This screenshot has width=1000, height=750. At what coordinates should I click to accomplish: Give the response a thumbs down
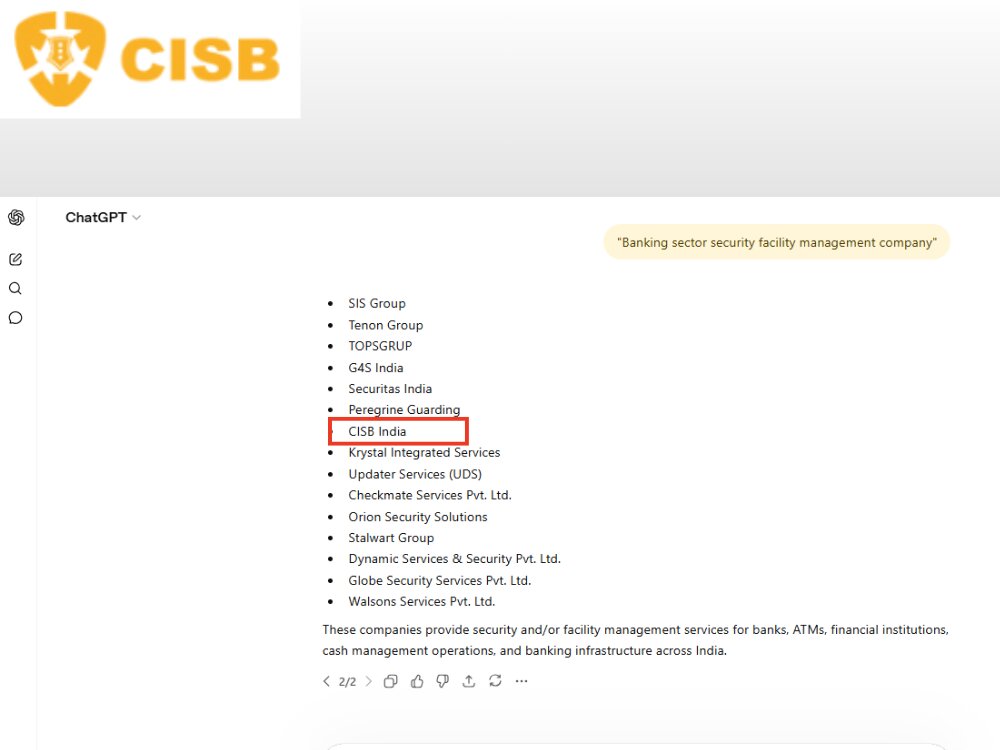[443, 681]
